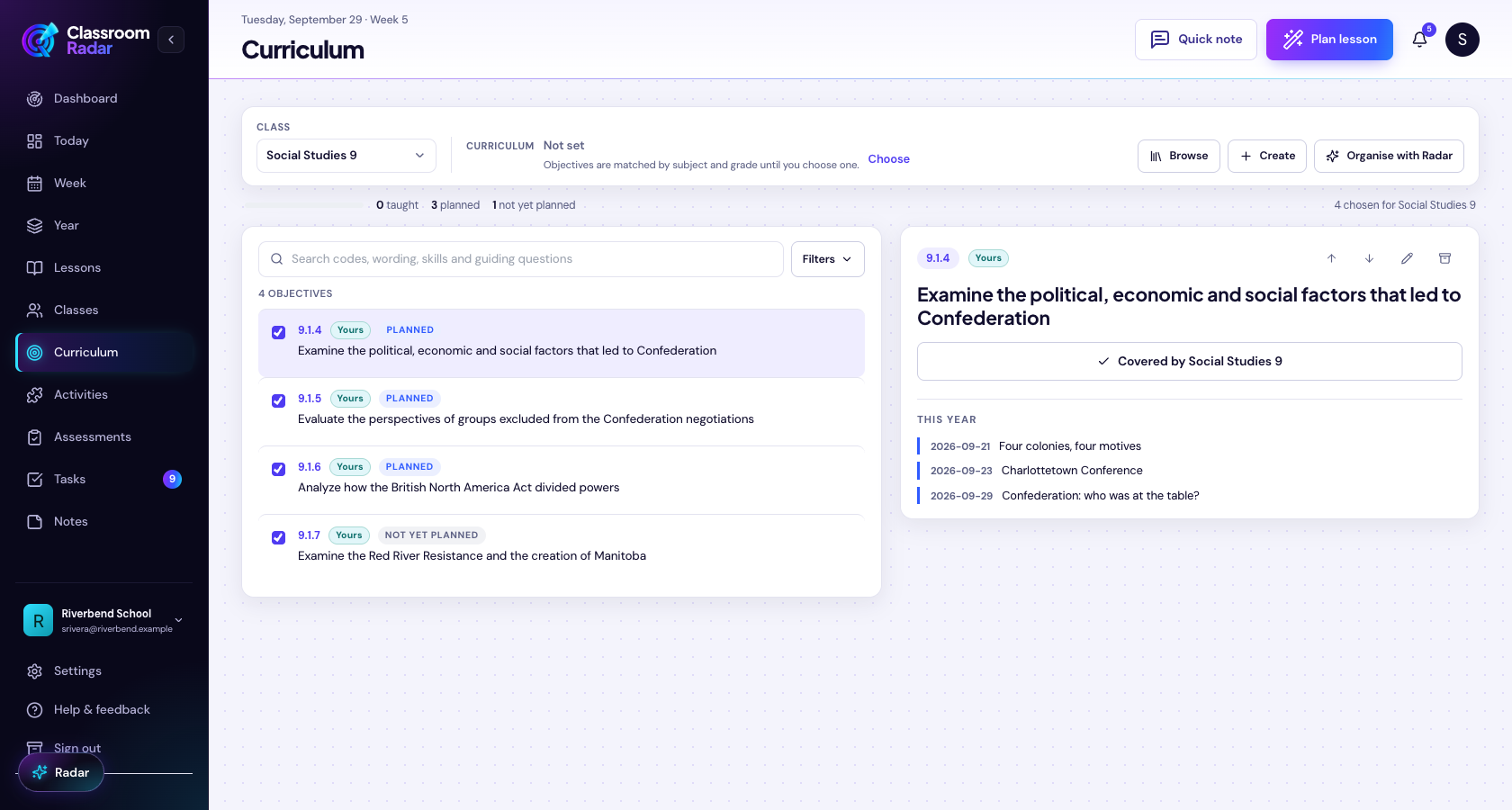Click the Dashboard icon in the sidebar
The height and width of the screenshot is (810, 1512).
35,99
